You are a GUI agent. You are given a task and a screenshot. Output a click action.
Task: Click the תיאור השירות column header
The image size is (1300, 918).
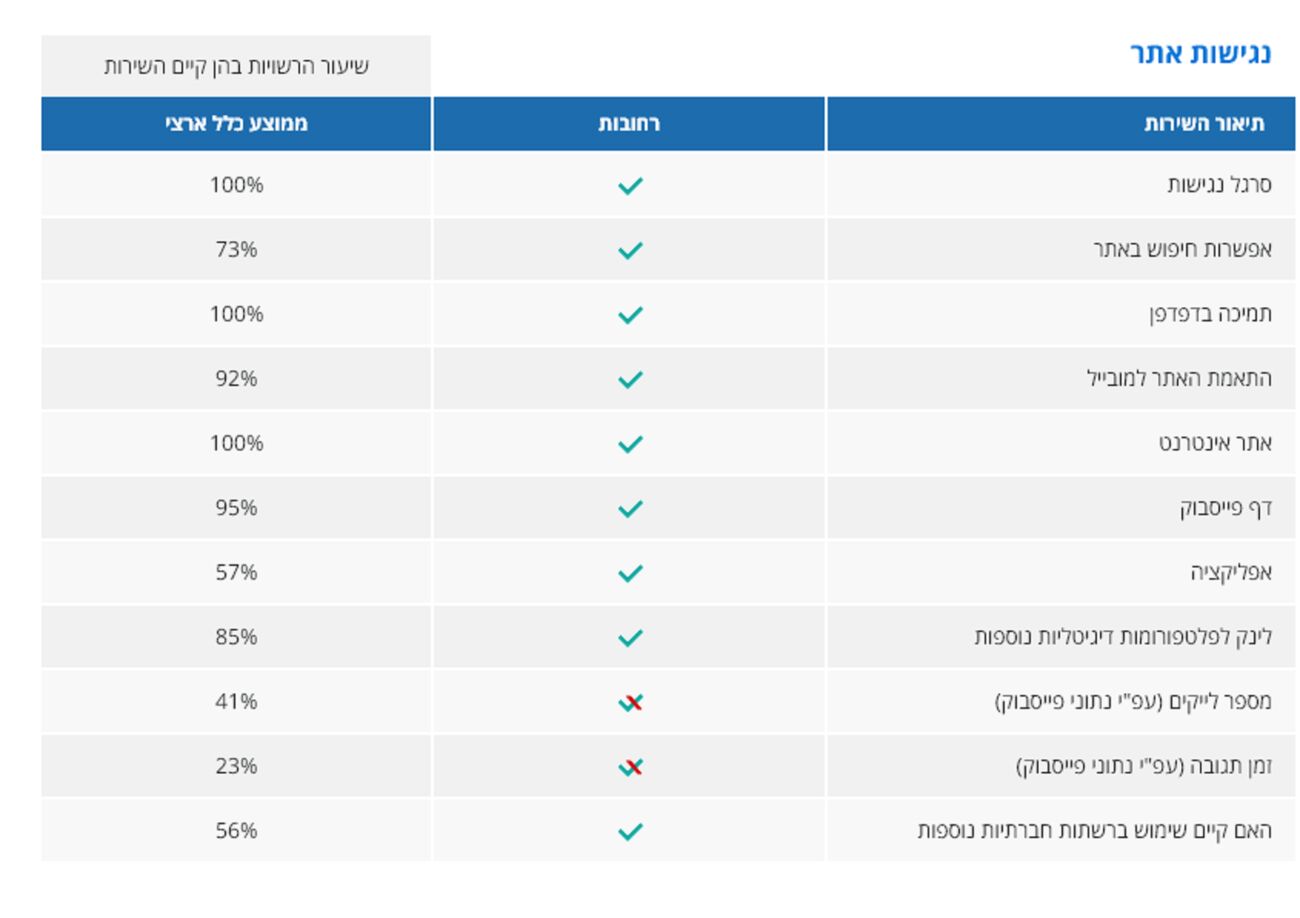pyautogui.click(x=1204, y=124)
